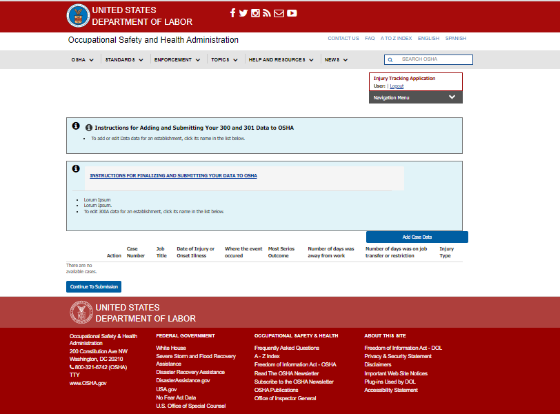
Task: Expand the Enforcement menu
Action: coord(177,60)
